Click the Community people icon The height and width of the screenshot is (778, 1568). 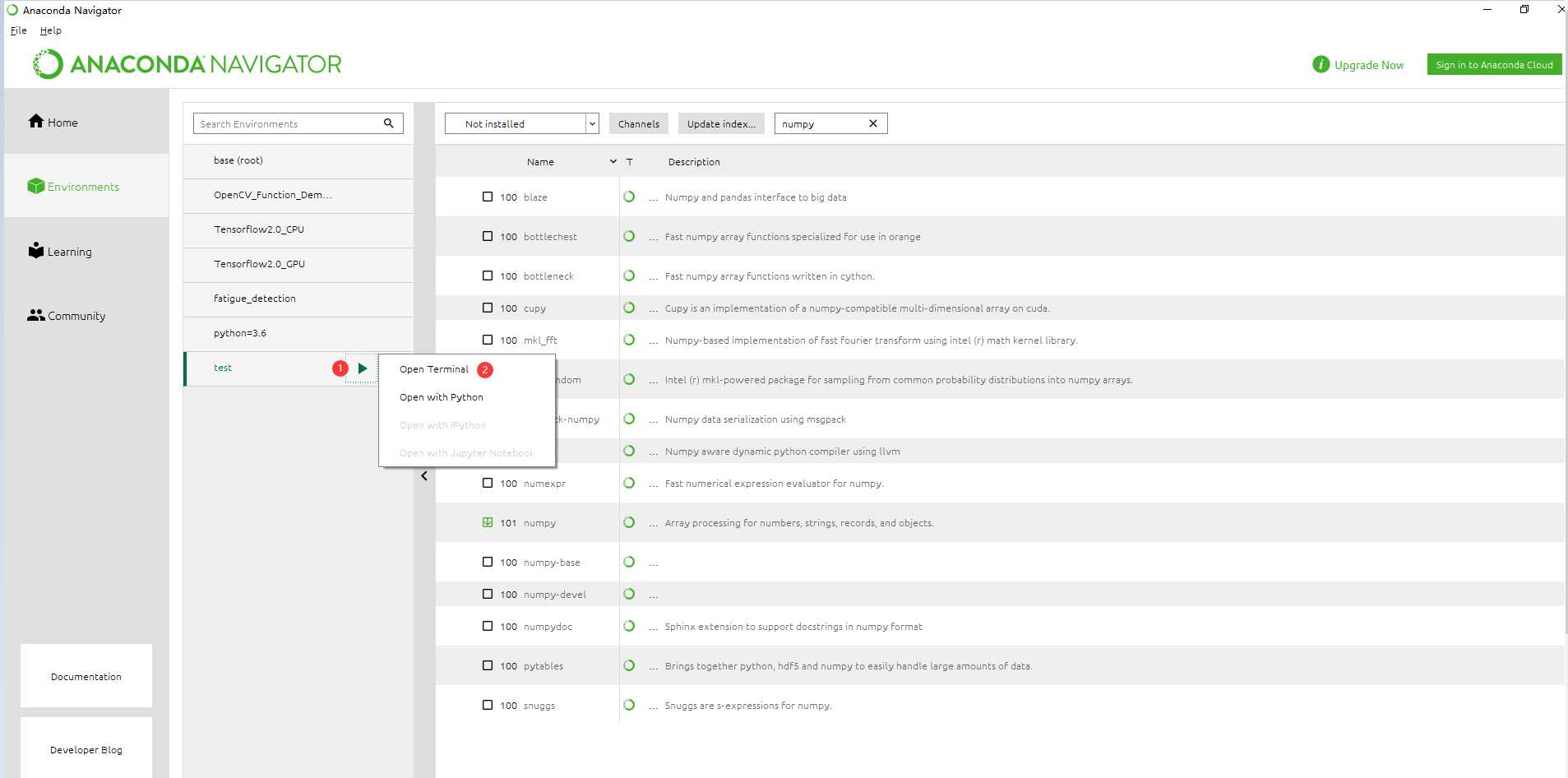coord(35,315)
